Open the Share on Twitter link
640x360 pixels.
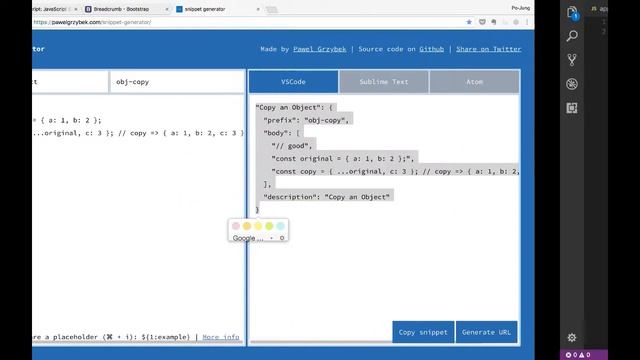pyautogui.click(x=489, y=49)
